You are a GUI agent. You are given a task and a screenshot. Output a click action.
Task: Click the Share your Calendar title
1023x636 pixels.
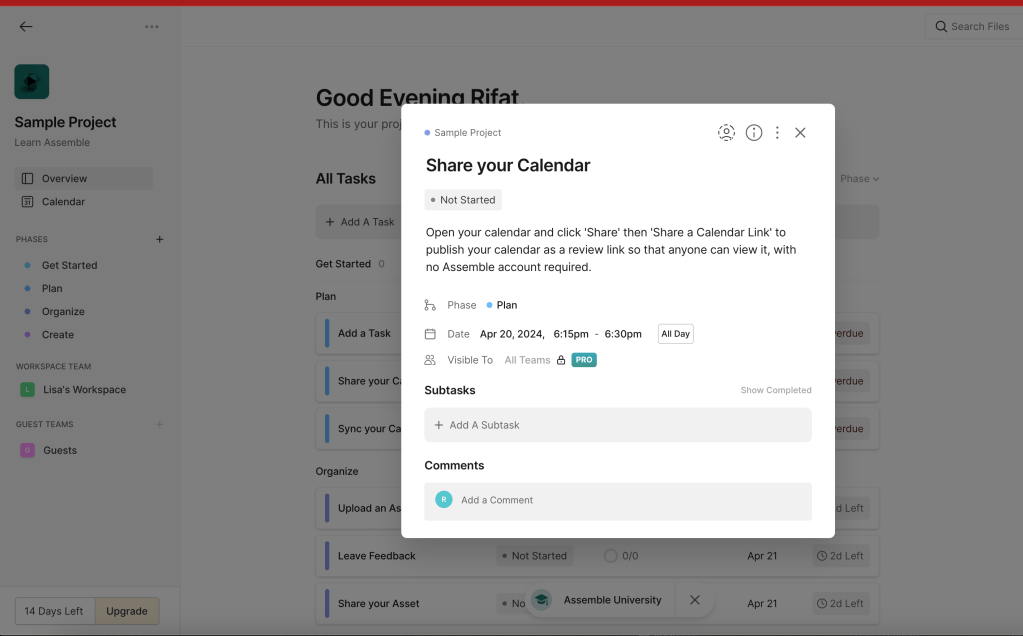[x=508, y=165]
